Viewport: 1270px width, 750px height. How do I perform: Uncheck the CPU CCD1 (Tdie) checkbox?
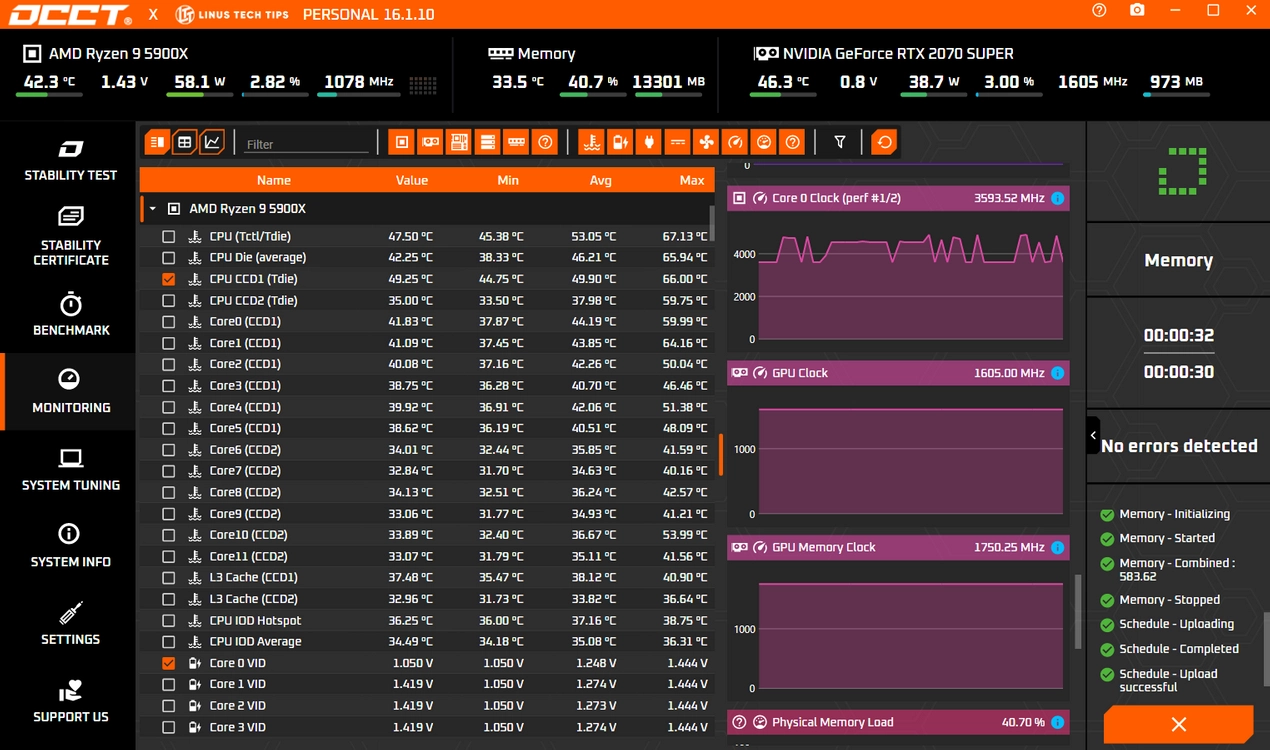168,279
